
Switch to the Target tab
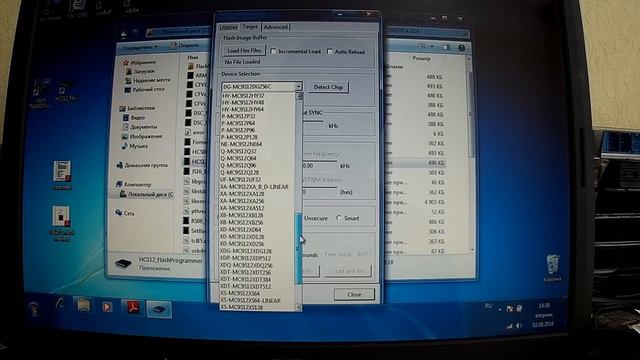point(250,27)
